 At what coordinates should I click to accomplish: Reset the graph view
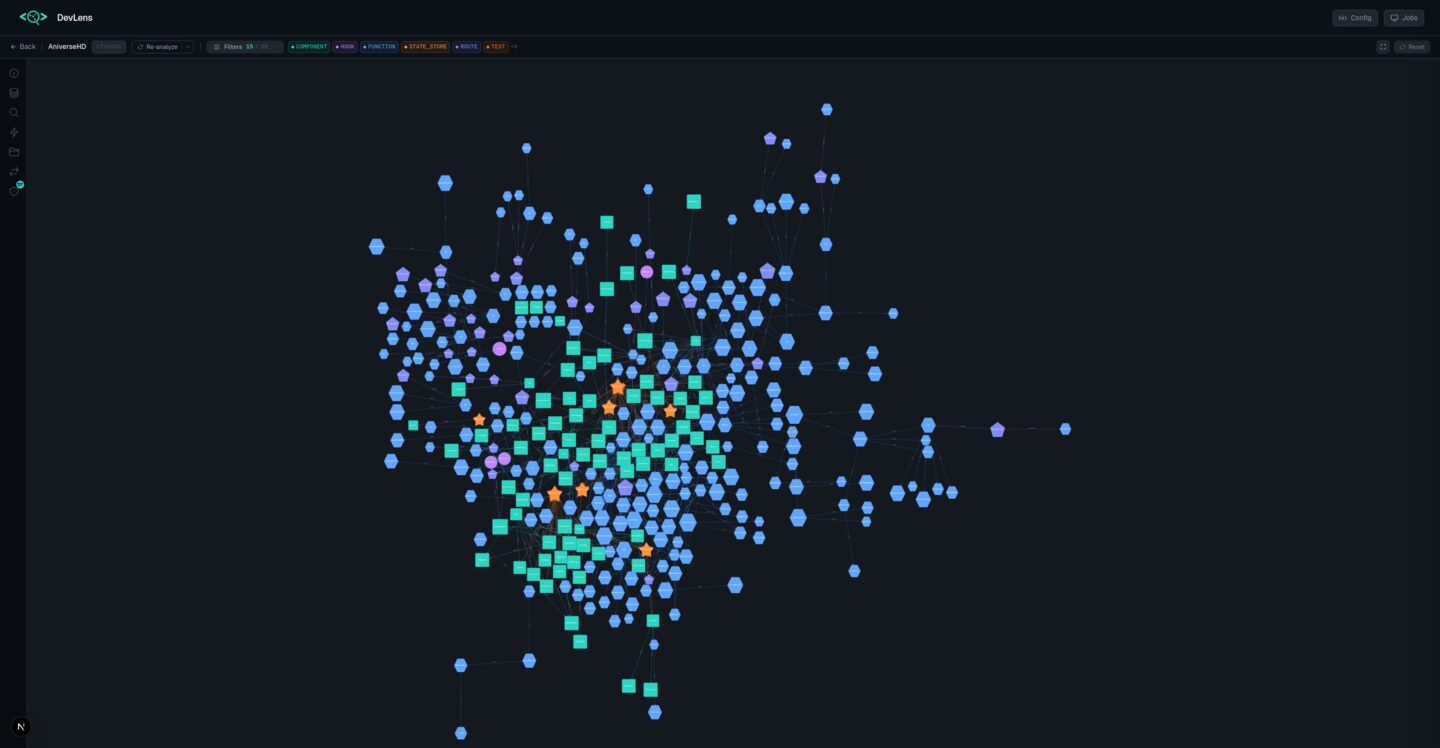point(1412,47)
